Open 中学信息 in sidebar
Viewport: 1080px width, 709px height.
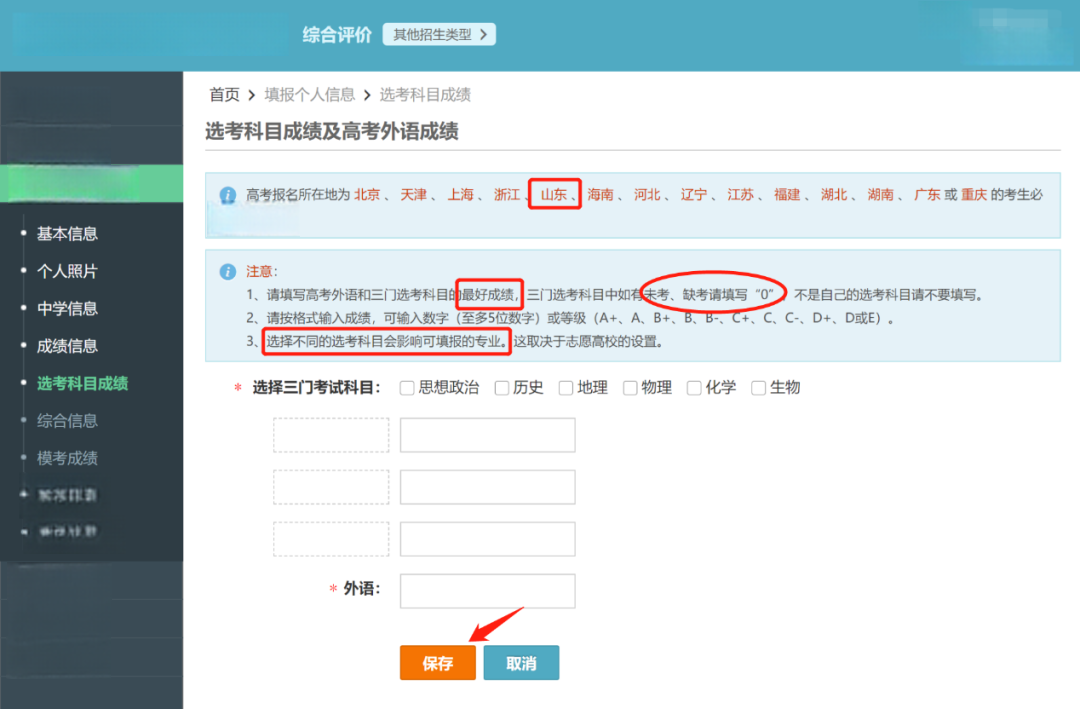68,308
